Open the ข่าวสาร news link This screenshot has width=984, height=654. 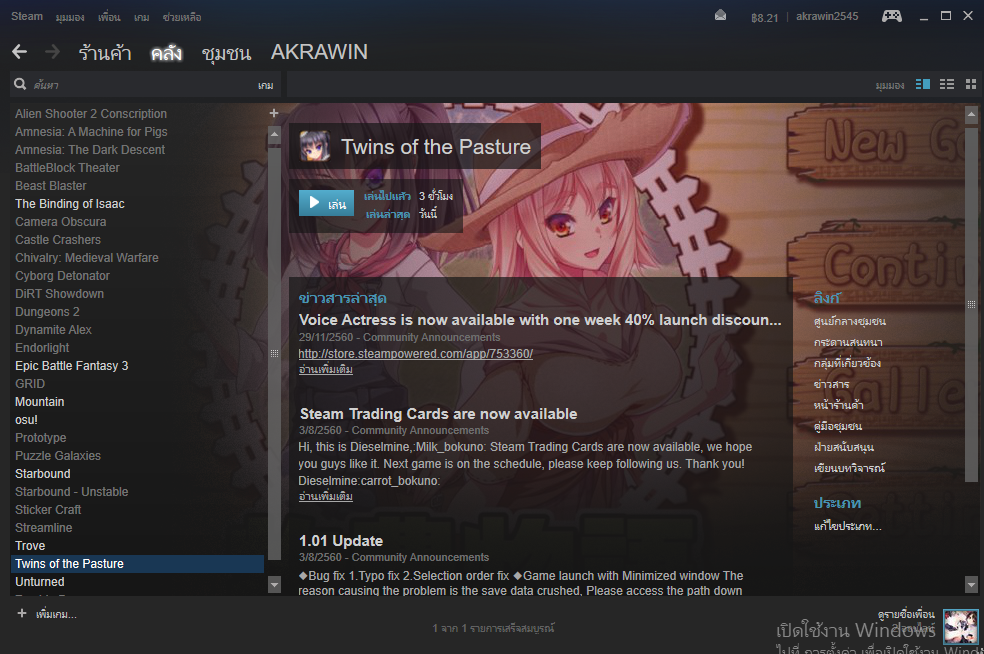click(x=831, y=384)
